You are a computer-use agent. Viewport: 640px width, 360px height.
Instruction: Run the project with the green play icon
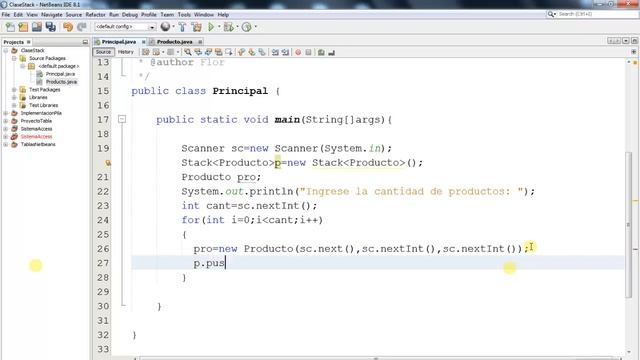[211, 27]
